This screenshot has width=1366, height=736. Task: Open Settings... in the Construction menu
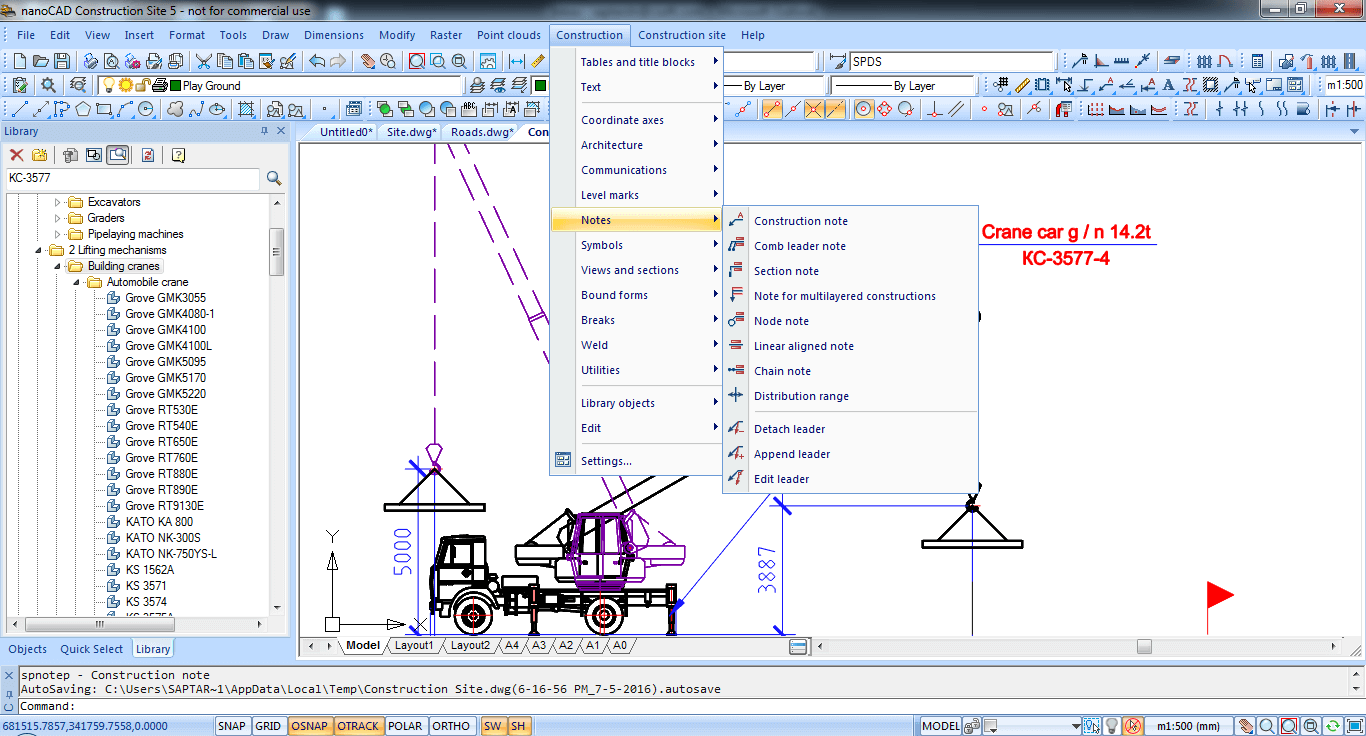pyautogui.click(x=606, y=461)
